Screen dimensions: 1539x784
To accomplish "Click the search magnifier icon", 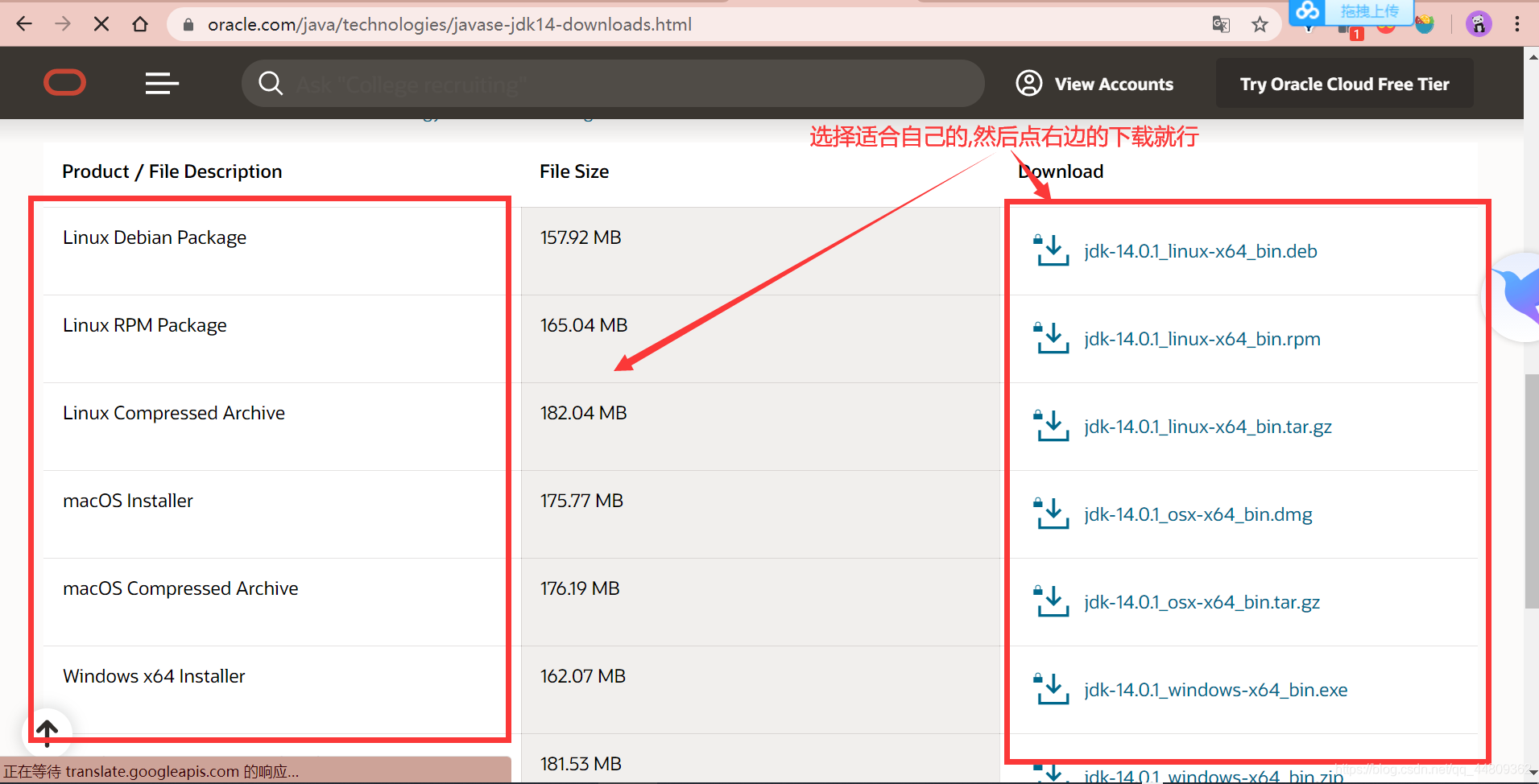I will 271,83.
